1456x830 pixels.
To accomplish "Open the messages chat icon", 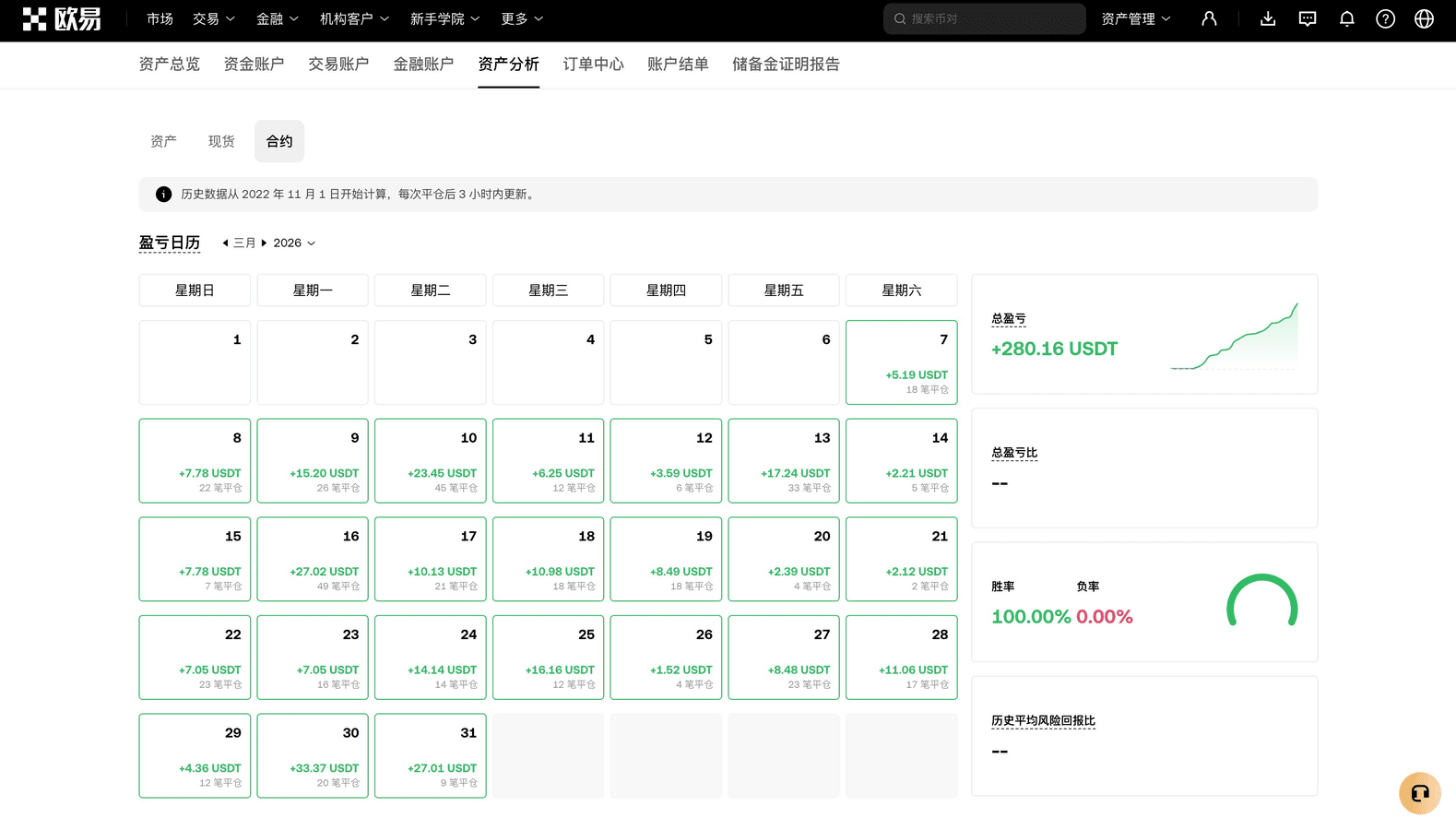I will click(1308, 18).
